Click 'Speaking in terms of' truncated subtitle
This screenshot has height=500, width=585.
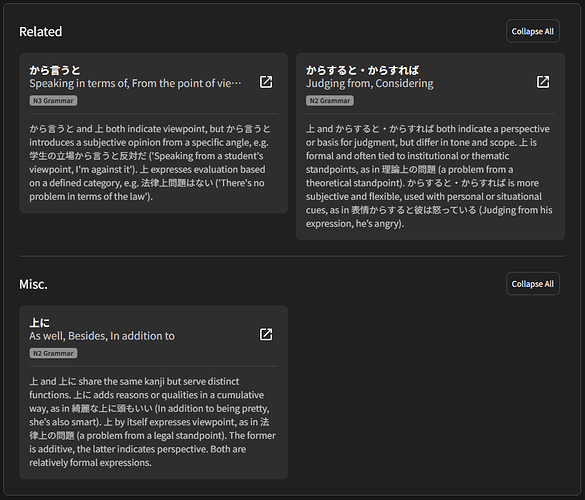click(135, 84)
